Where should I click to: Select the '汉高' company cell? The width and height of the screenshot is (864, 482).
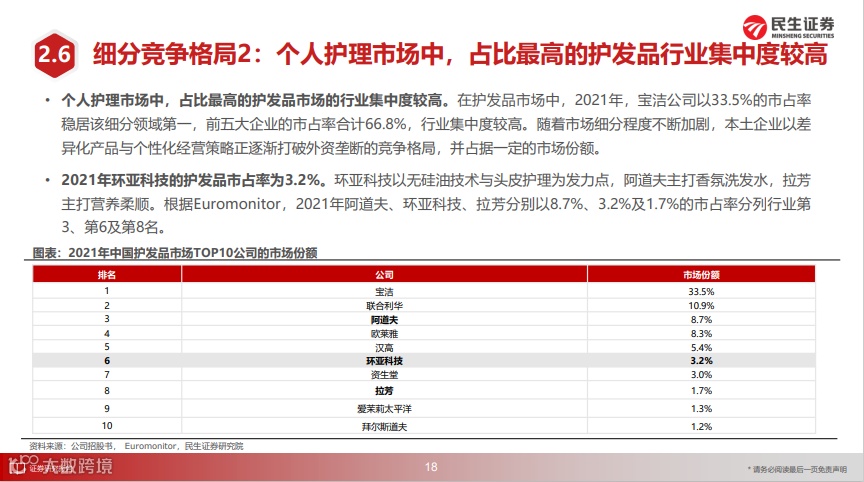click(x=384, y=348)
